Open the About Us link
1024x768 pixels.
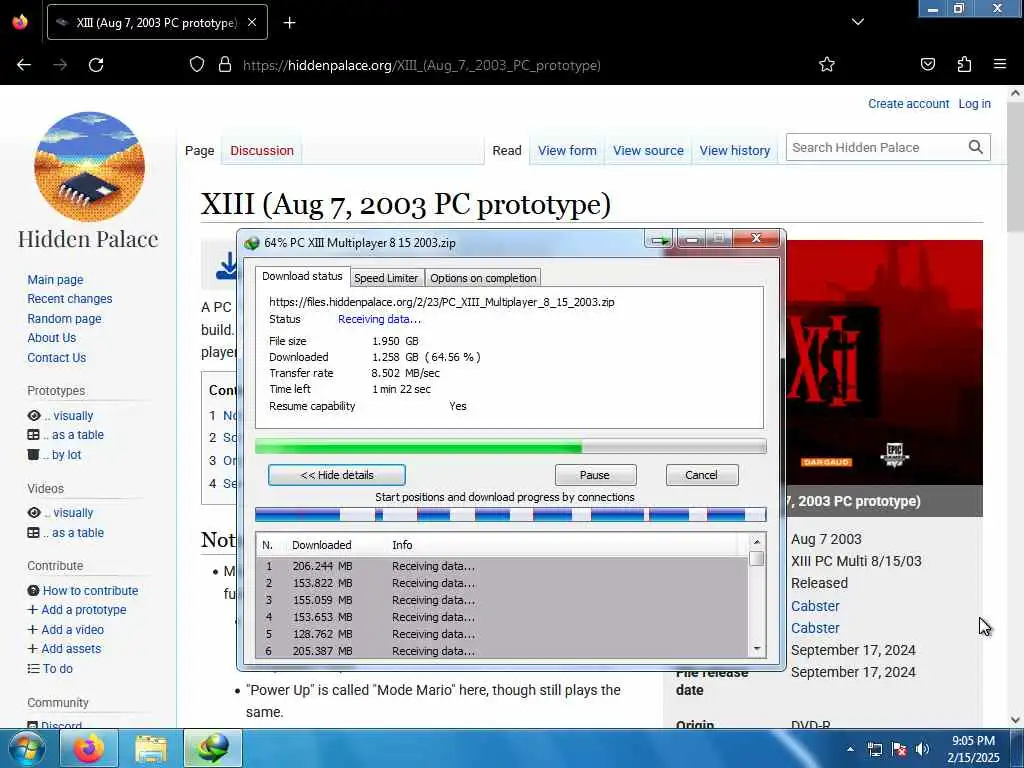click(52, 338)
